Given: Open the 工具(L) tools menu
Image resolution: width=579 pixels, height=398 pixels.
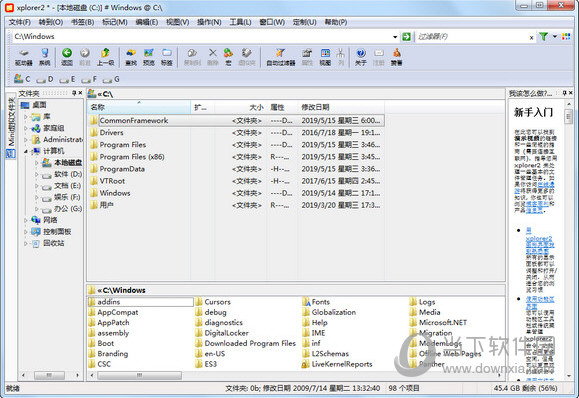Looking at the screenshot, I should tap(240, 23).
